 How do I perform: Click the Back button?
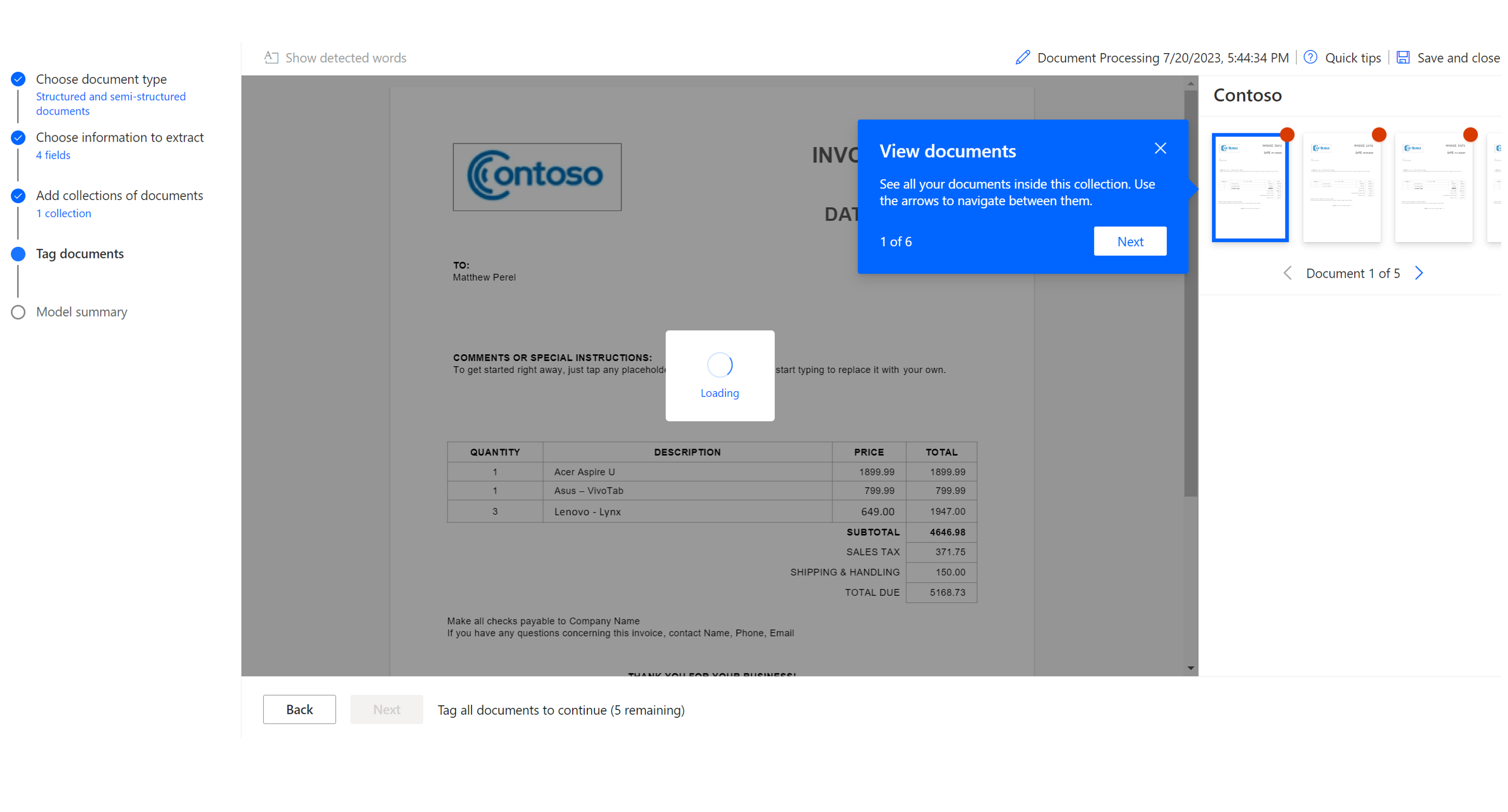(299, 709)
